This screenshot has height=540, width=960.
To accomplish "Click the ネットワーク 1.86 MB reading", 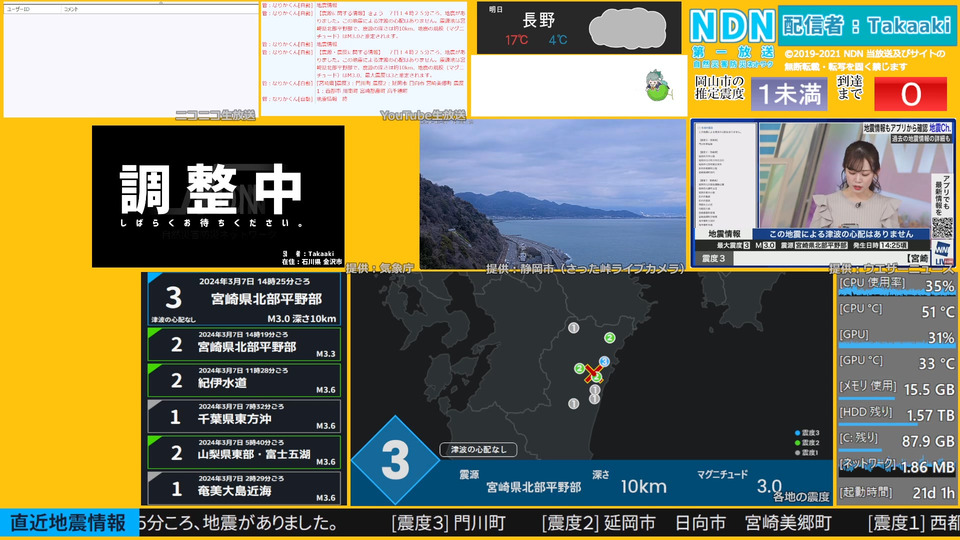I will coord(896,467).
